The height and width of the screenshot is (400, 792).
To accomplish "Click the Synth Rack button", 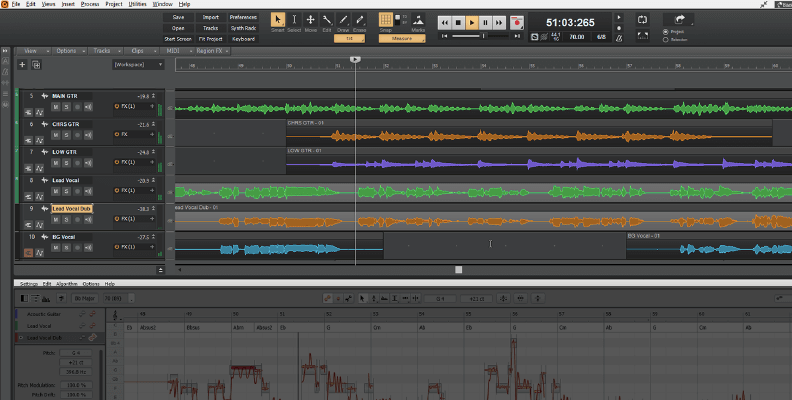I will [x=242, y=28].
